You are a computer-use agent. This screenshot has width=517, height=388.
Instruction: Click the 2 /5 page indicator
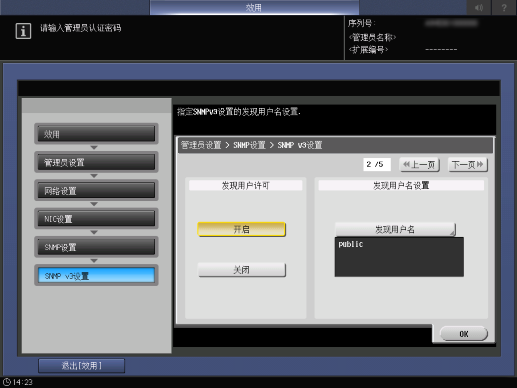(x=377, y=164)
